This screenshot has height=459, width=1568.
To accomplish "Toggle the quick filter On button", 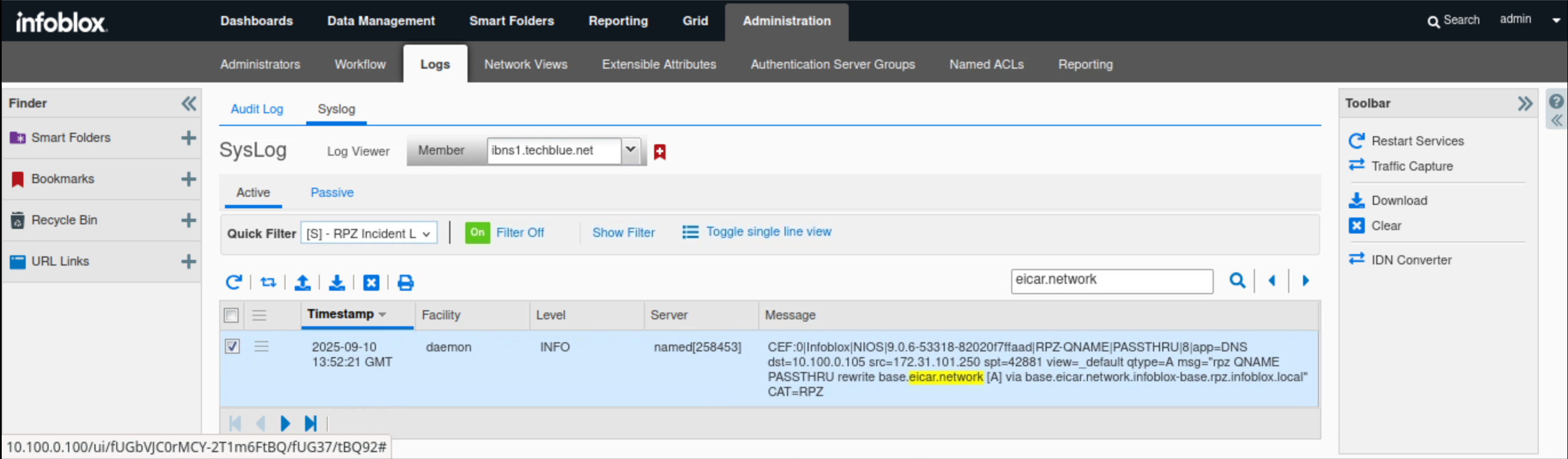I will (x=477, y=232).
